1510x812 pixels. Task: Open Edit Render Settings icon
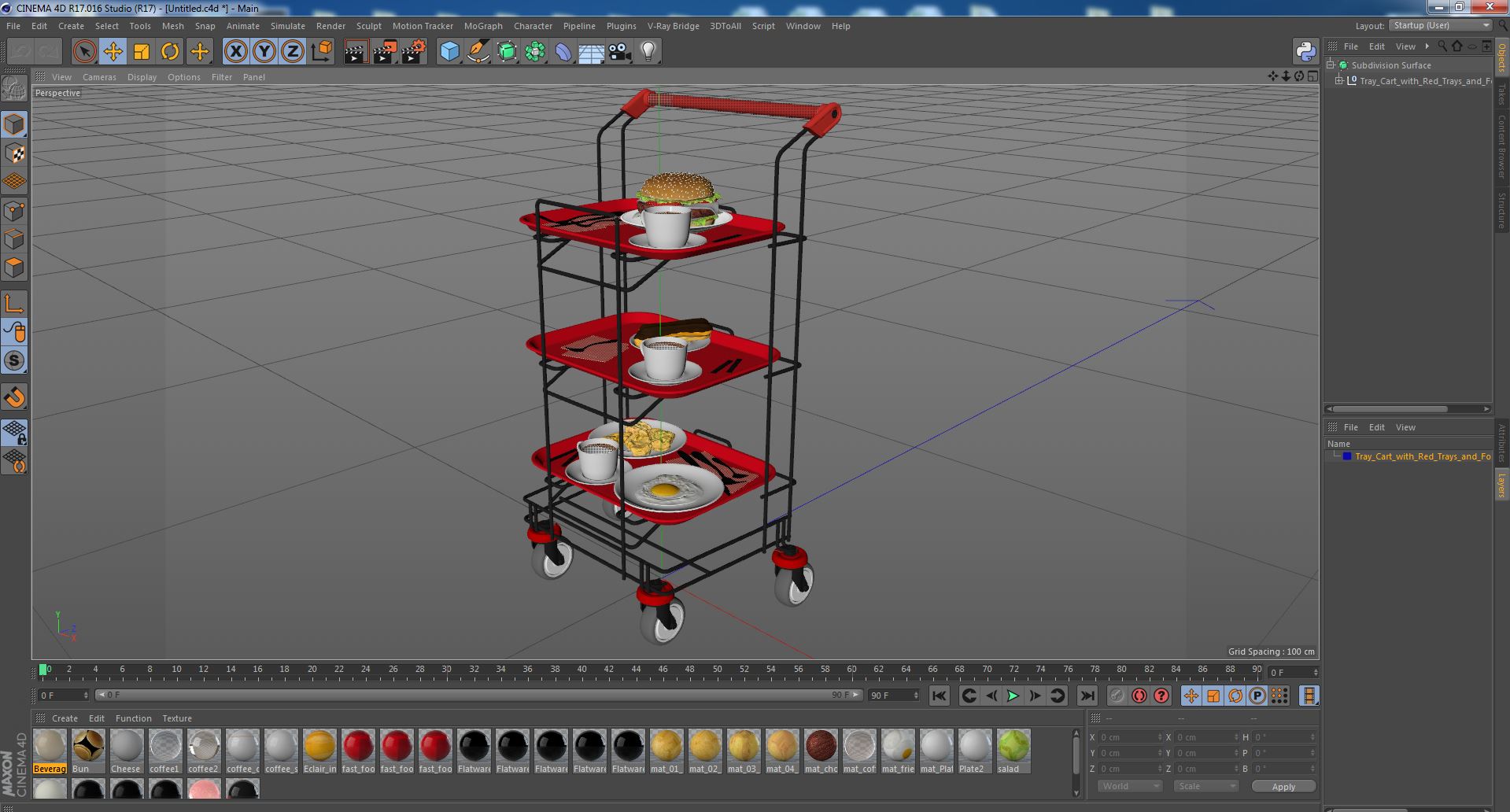tap(413, 52)
